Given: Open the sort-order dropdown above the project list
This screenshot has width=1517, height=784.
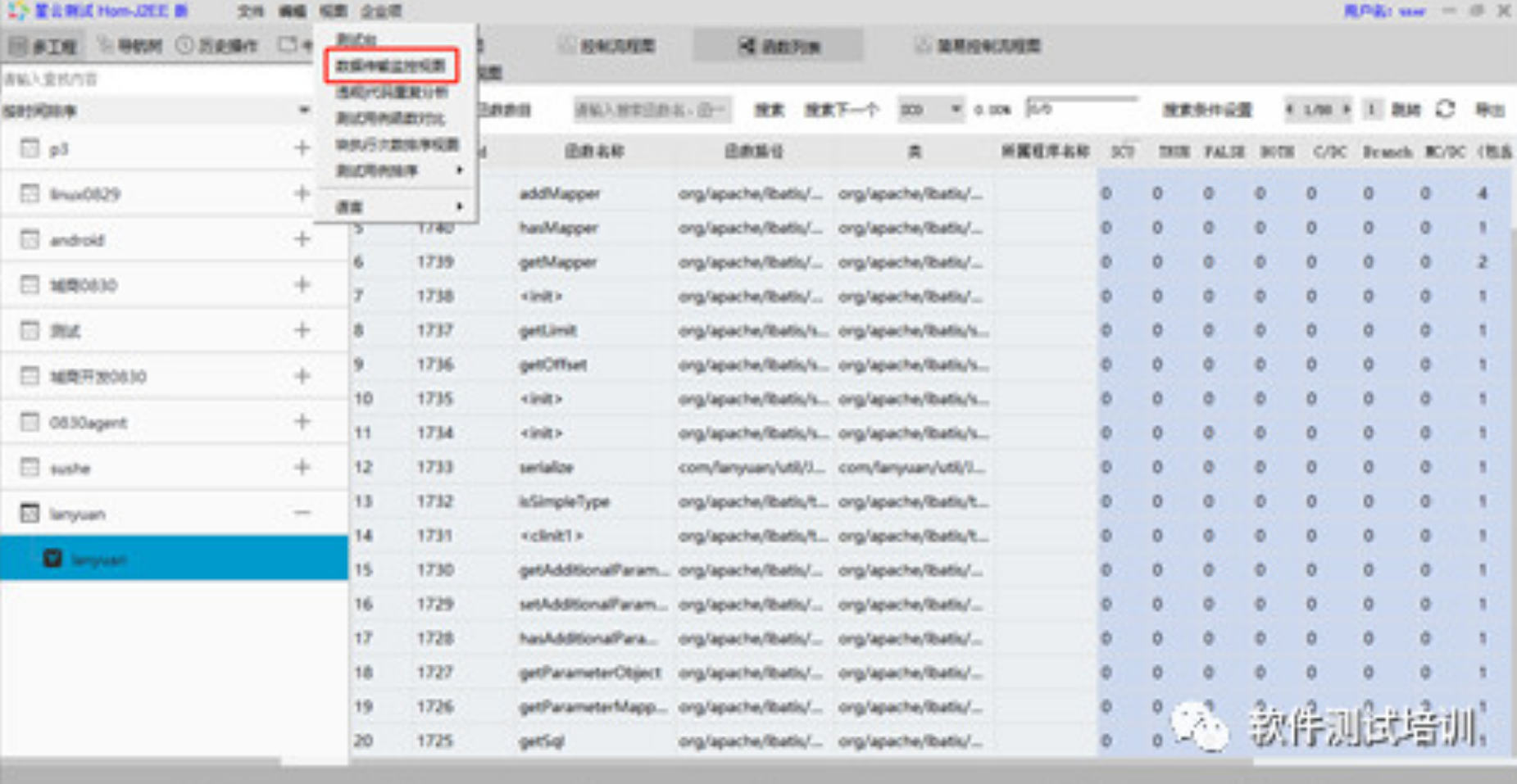Looking at the screenshot, I should pyautogui.click(x=303, y=110).
